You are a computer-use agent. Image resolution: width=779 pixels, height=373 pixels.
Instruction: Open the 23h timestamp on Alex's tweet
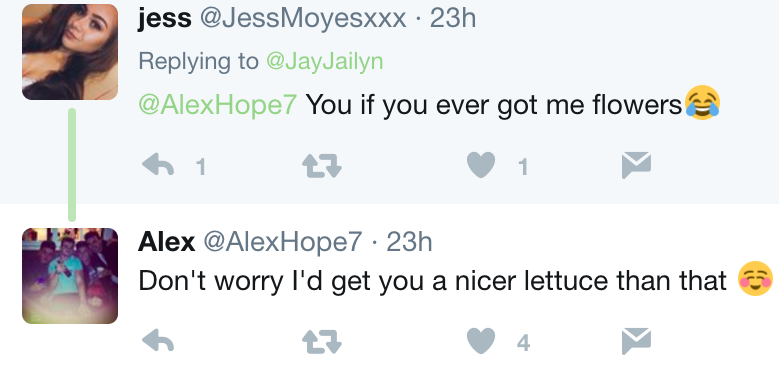[x=409, y=242]
